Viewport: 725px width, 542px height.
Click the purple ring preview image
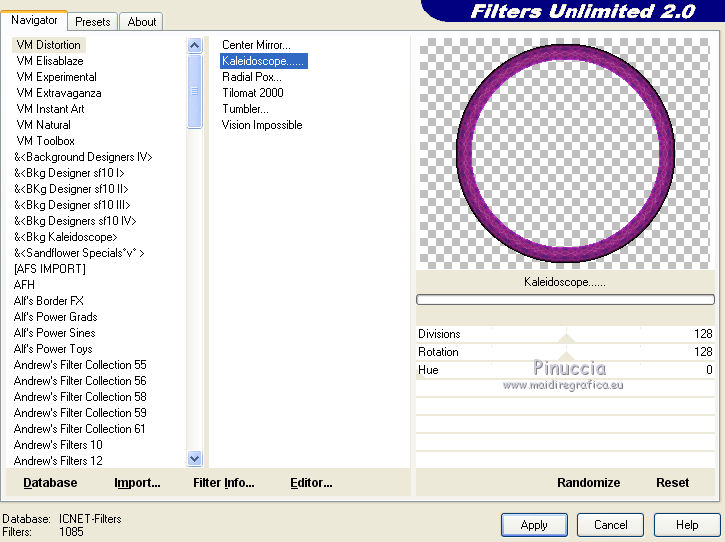565,153
